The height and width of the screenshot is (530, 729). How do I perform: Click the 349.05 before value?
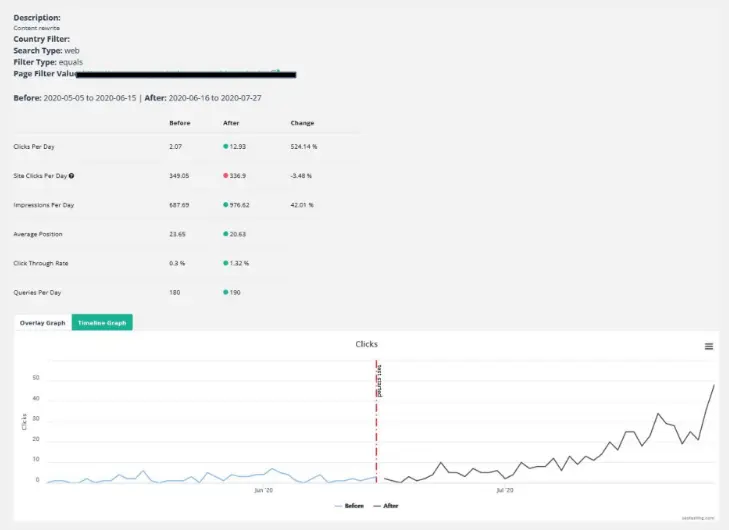(179, 176)
